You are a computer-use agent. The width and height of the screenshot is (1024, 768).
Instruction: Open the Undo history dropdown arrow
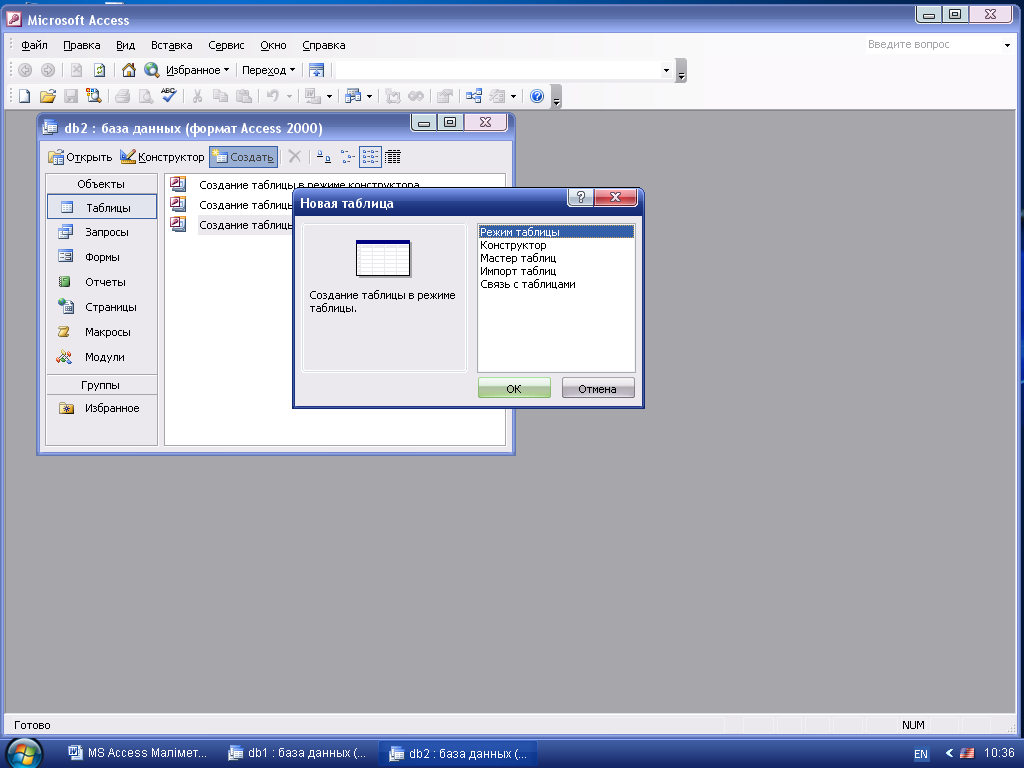point(289,97)
